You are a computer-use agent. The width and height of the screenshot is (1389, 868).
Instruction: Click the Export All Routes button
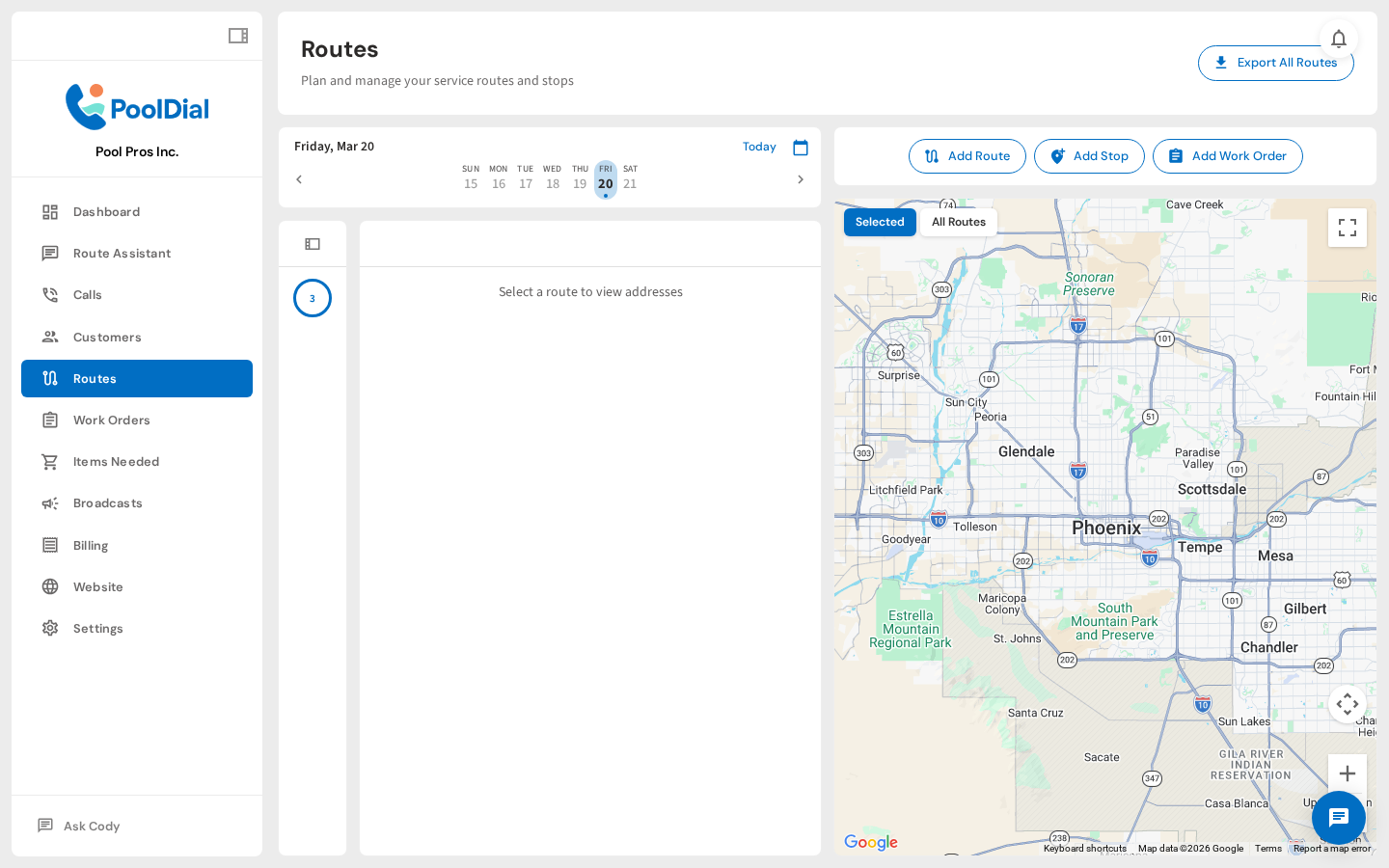coord(1276,63)
